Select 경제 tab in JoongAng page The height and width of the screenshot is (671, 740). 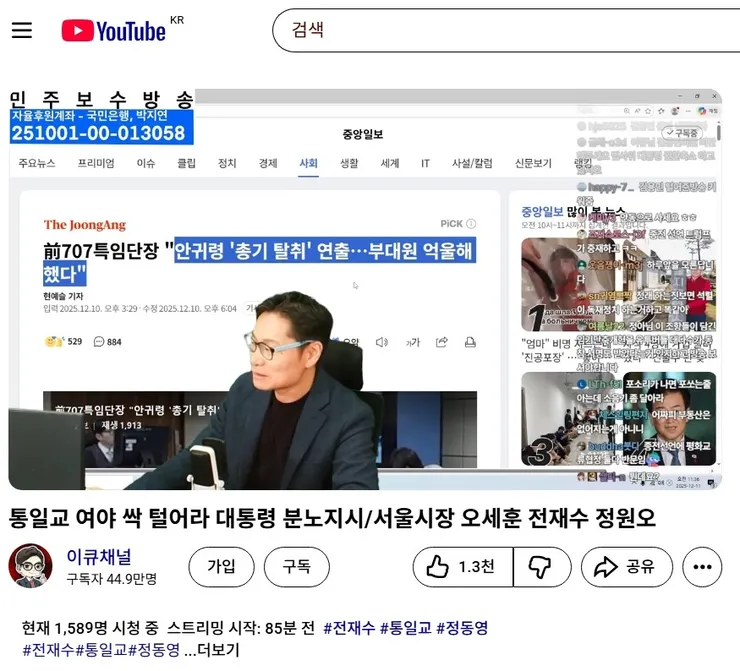(x=268, y=163)
